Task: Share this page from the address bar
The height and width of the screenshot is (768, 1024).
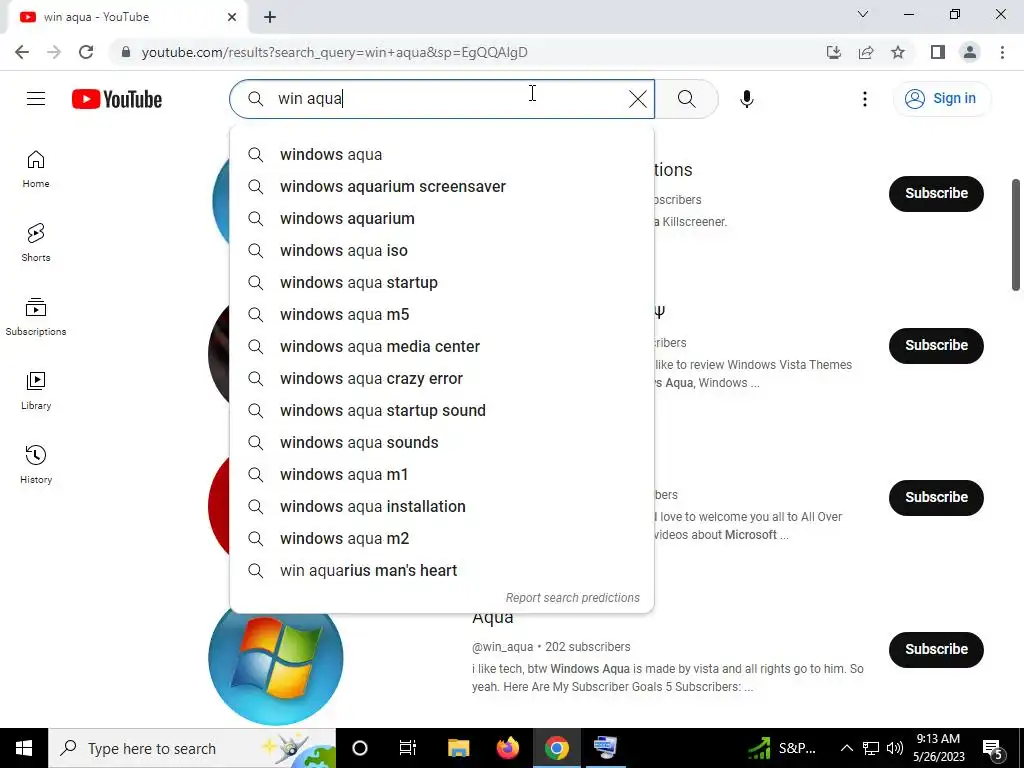Action: point(866,52)
